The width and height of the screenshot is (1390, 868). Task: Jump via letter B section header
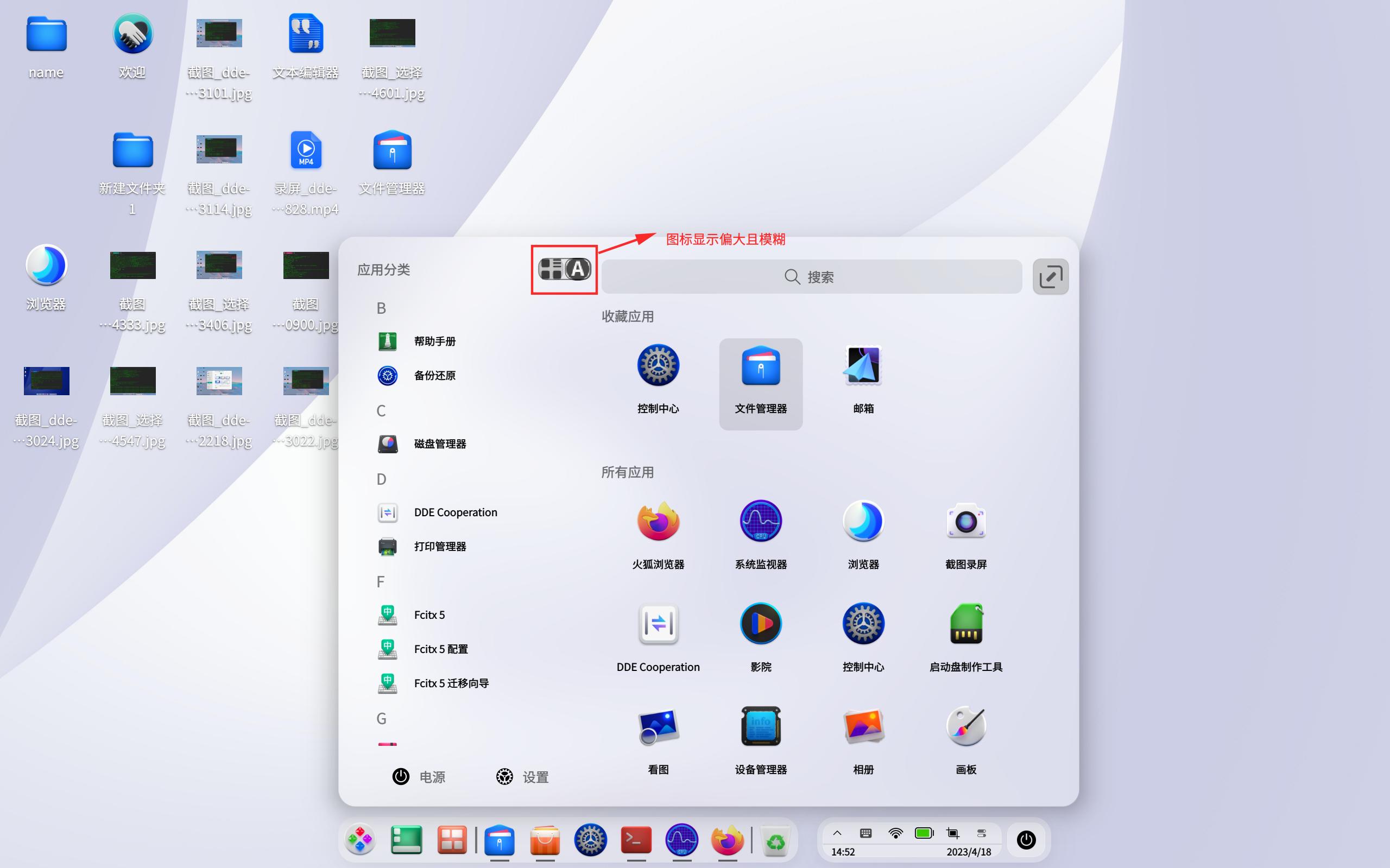point(381,308)
